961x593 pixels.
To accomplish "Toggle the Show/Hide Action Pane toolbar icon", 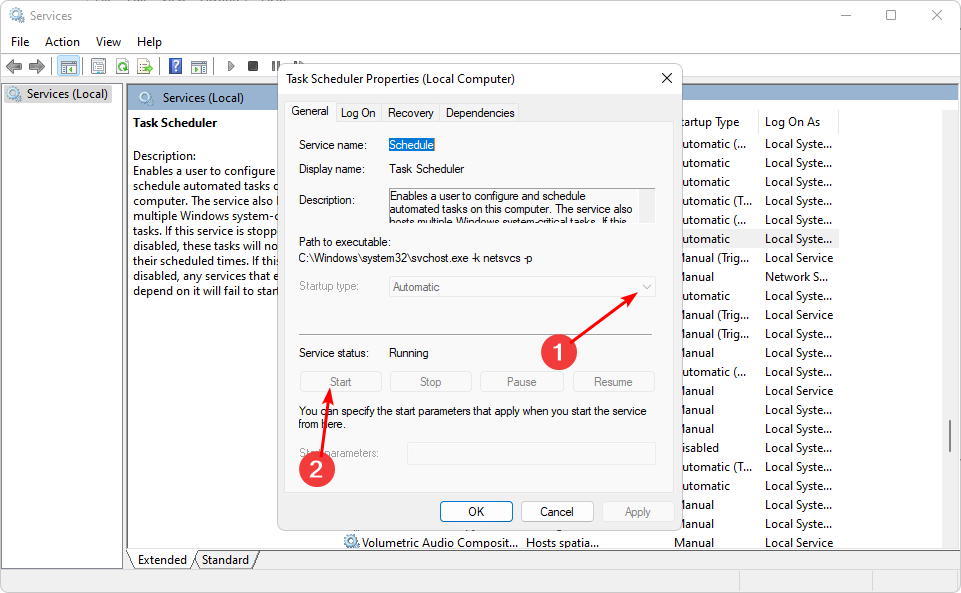I will click(x=199, y=66).
